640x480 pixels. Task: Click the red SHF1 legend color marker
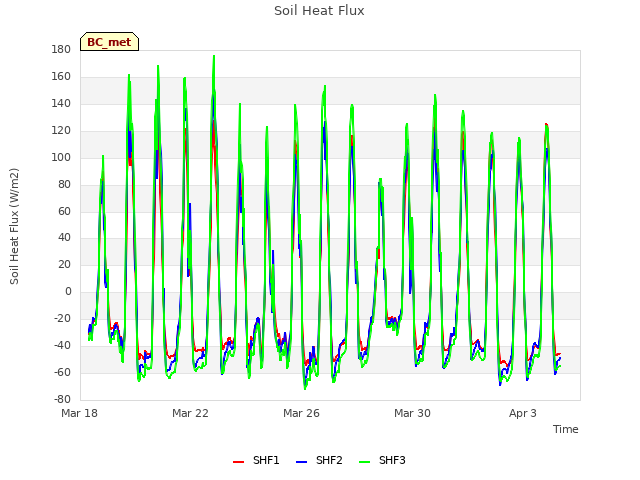[x=238, y=462]
